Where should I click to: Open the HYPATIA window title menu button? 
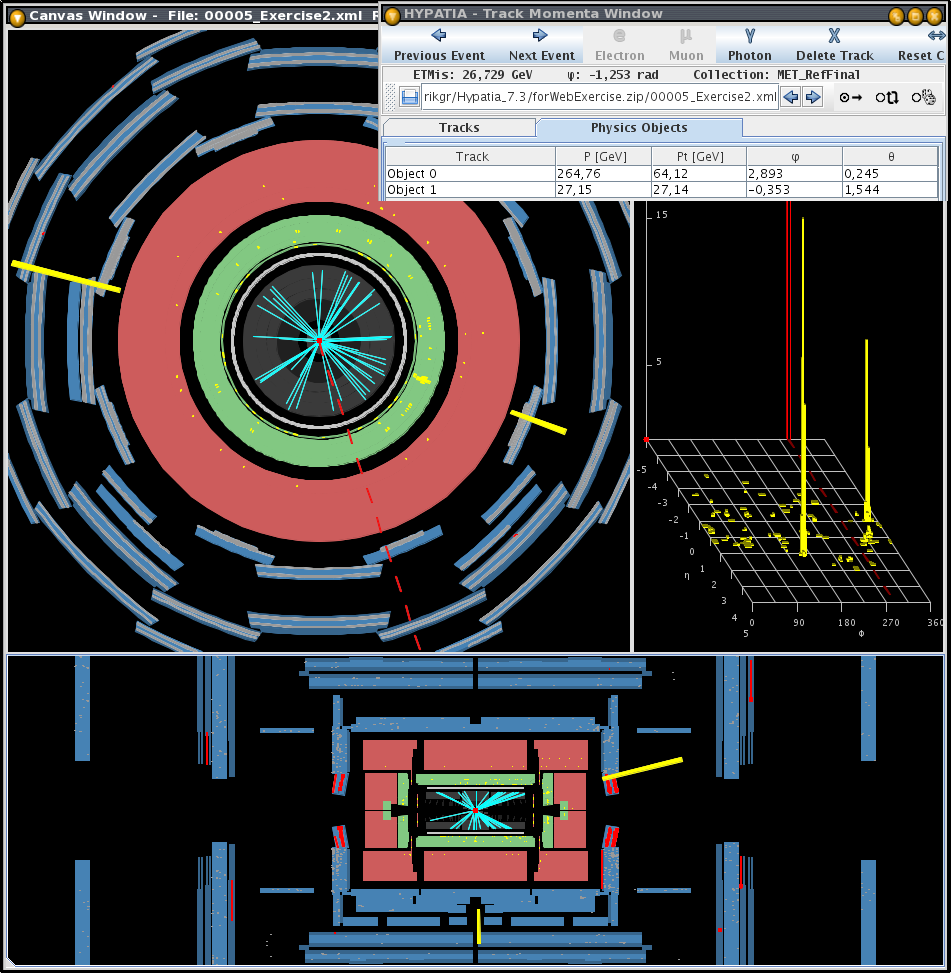click(x=392, y=14)
